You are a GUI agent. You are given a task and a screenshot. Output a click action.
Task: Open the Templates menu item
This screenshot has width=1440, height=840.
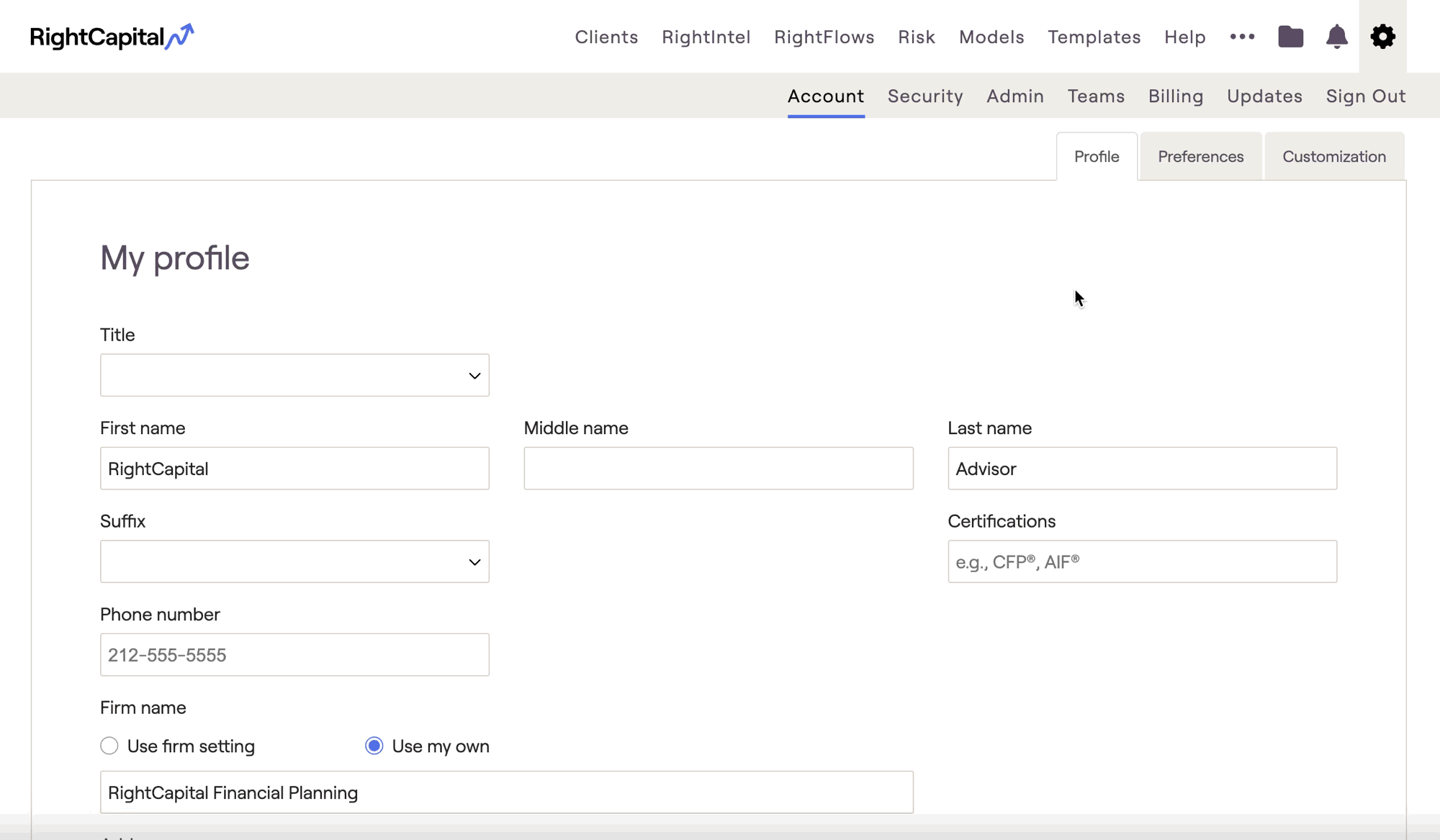point(1094,37)
